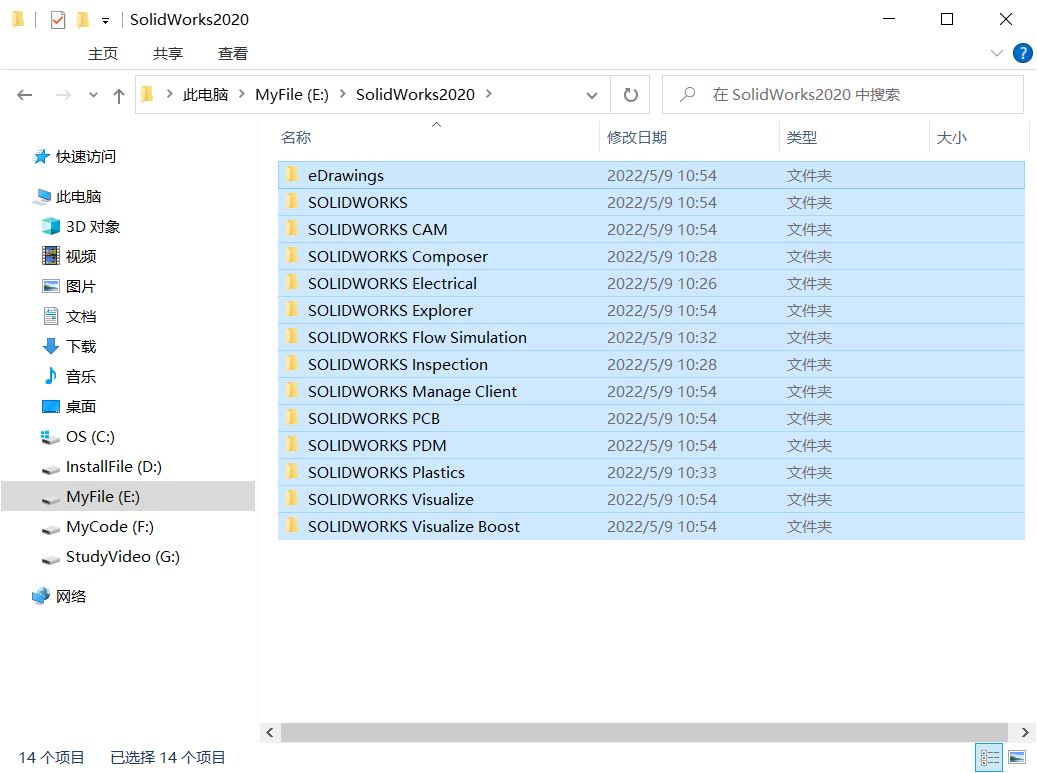Open 视频 folder in the sidebar
The height and width of the screenshot is (773, 1037).
click(81, 257)
